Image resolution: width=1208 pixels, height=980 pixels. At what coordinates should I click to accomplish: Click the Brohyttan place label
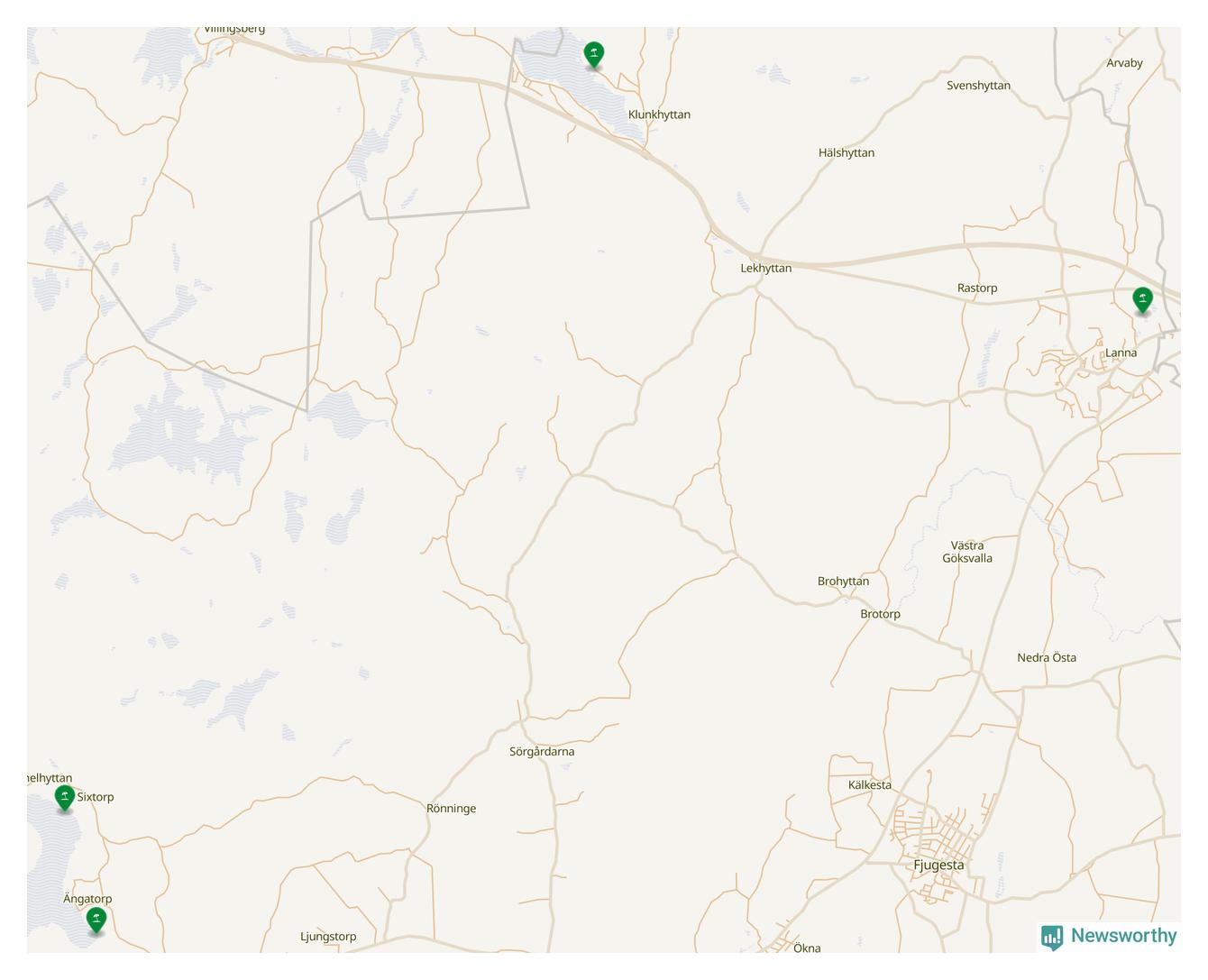(843, 581)
